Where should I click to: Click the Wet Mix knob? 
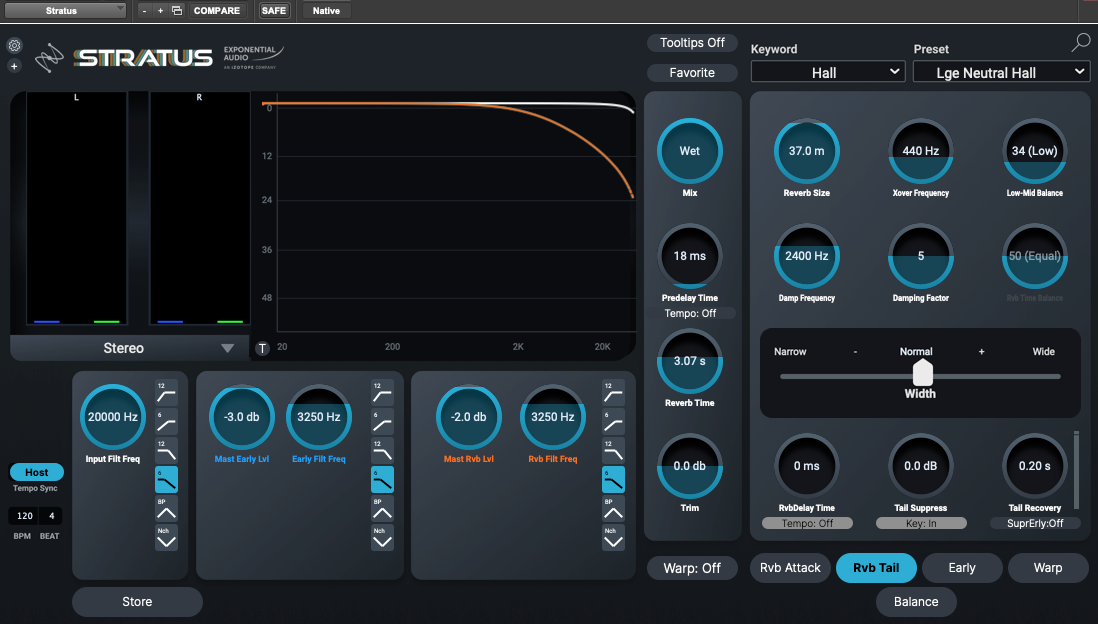[690, 151]
